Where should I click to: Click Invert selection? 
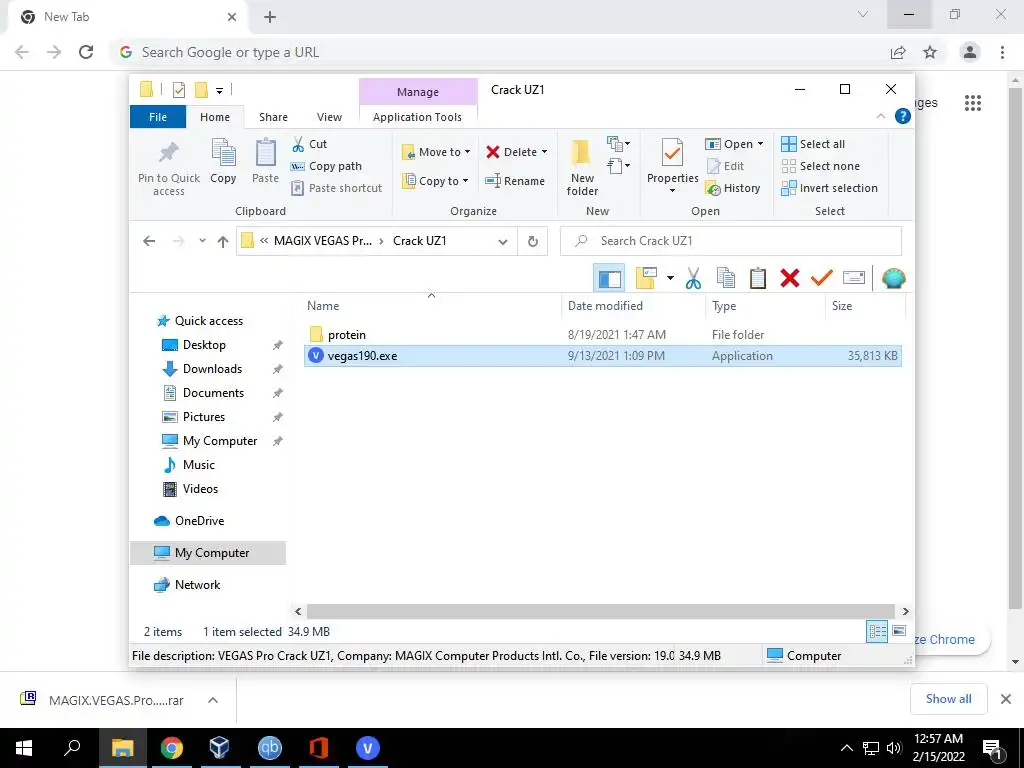(829, 188)
